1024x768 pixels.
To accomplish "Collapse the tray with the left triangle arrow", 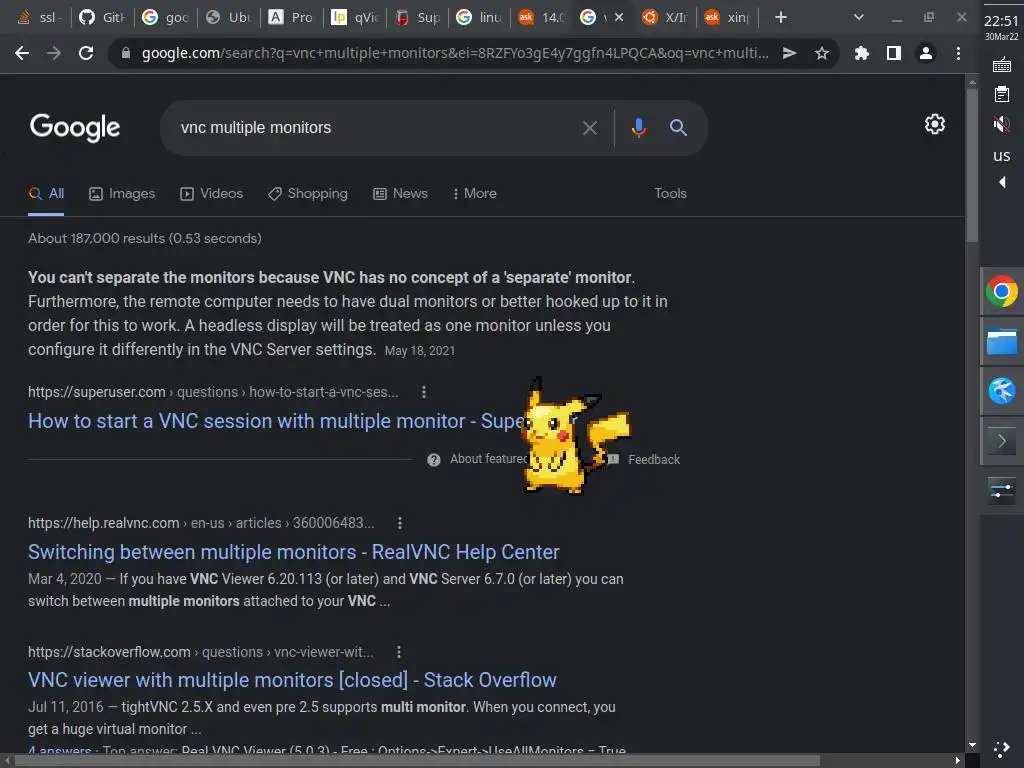I will tap(1002, 182).
